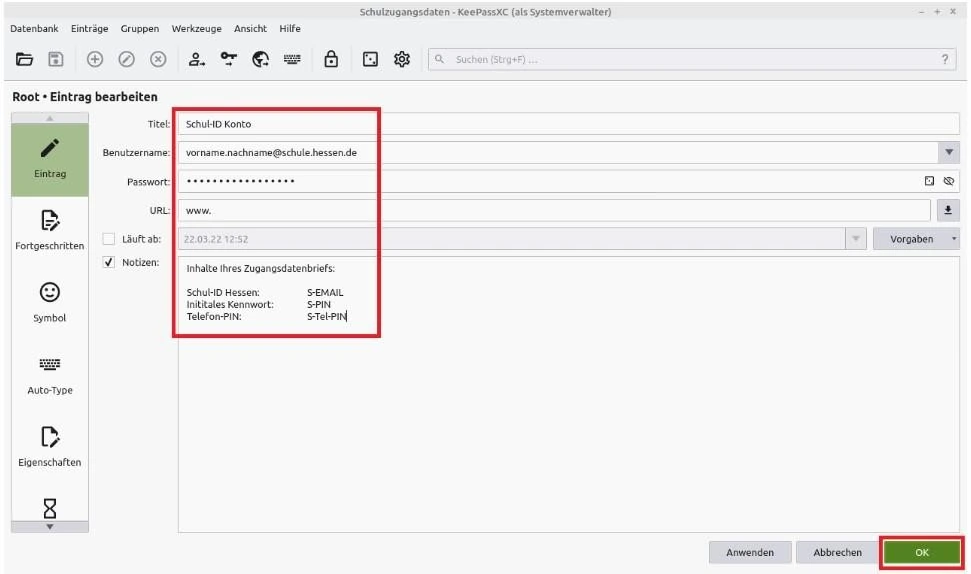The image size is (971, 574).
Task: Click into the Benutzername field
Action: tap(558, 152)
